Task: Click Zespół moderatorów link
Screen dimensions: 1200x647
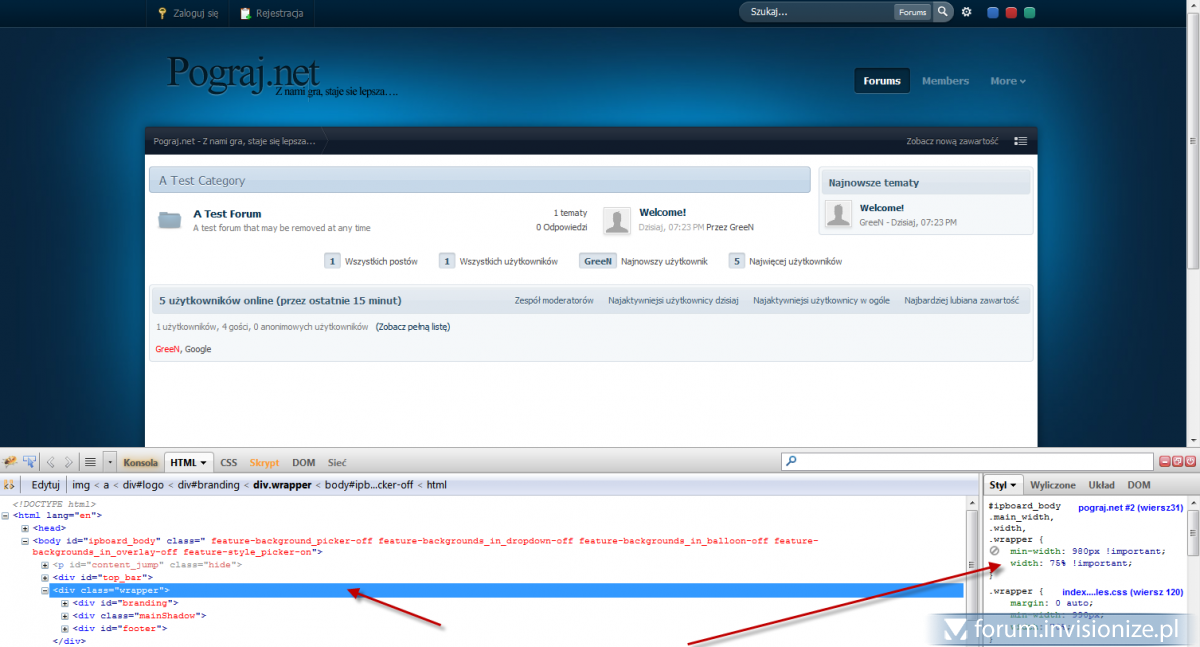Action: coord(554,300)
